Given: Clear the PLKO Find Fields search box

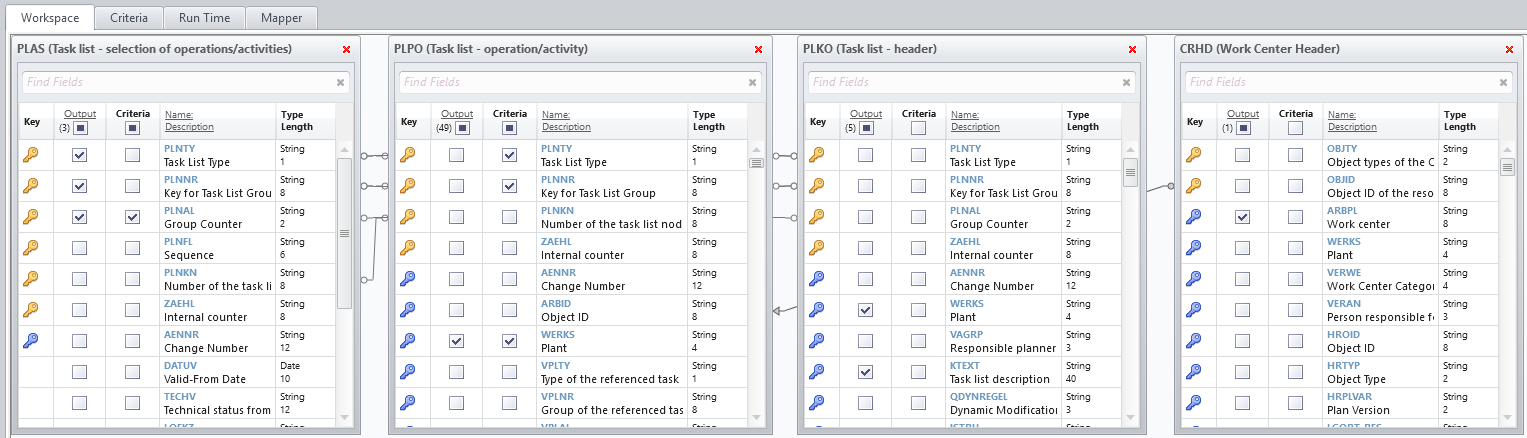Looking at the screenshot, I should point(1125,83).
